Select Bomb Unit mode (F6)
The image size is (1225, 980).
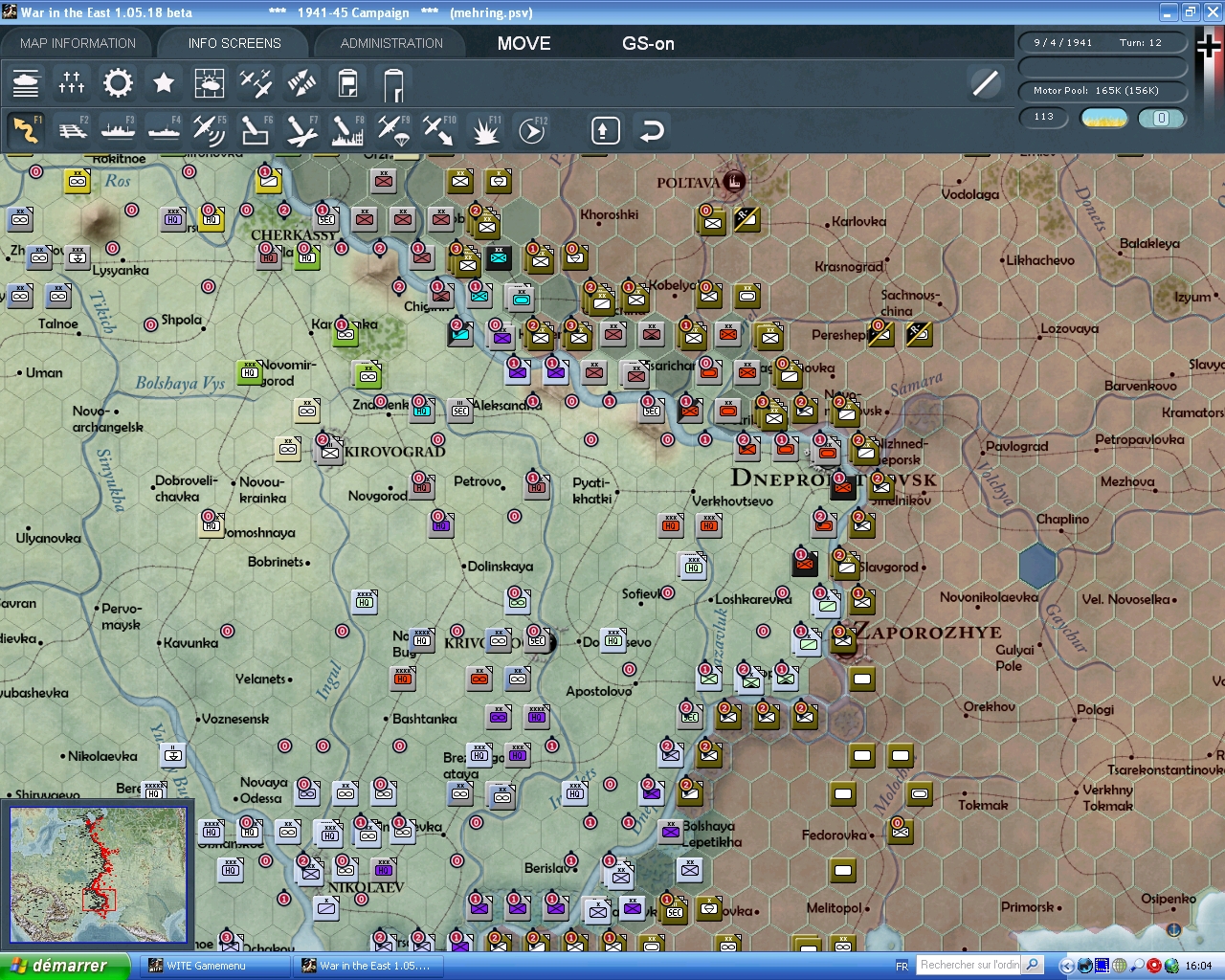pos(256,130)
